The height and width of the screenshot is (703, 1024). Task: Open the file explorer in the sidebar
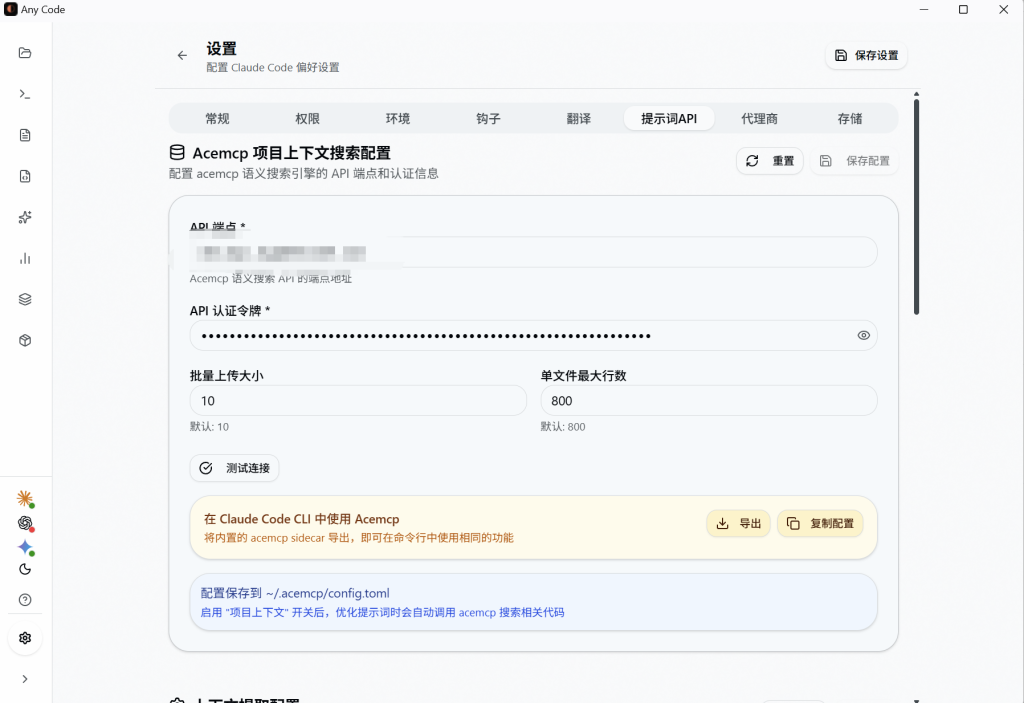25,52
